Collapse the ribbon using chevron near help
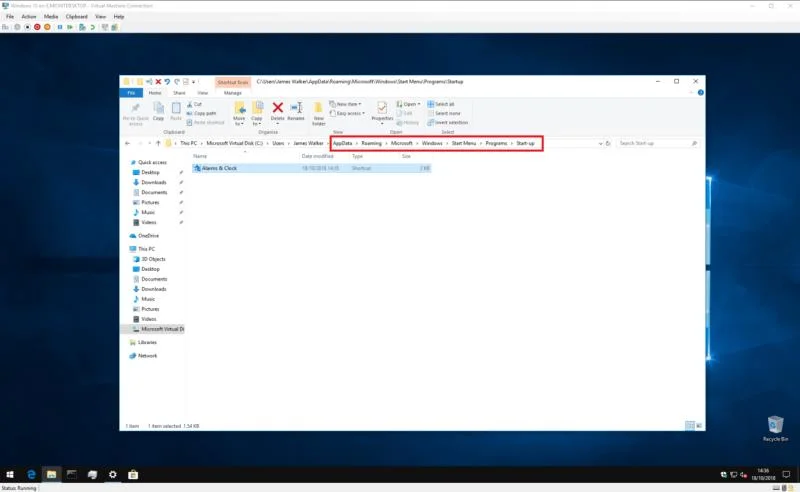This screenshot has width=800, height=492. click(x=691, y=92)
